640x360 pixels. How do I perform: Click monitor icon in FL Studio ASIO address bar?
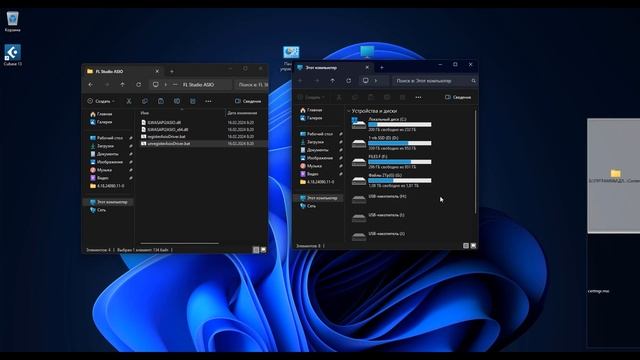click(x=156, y=84)
